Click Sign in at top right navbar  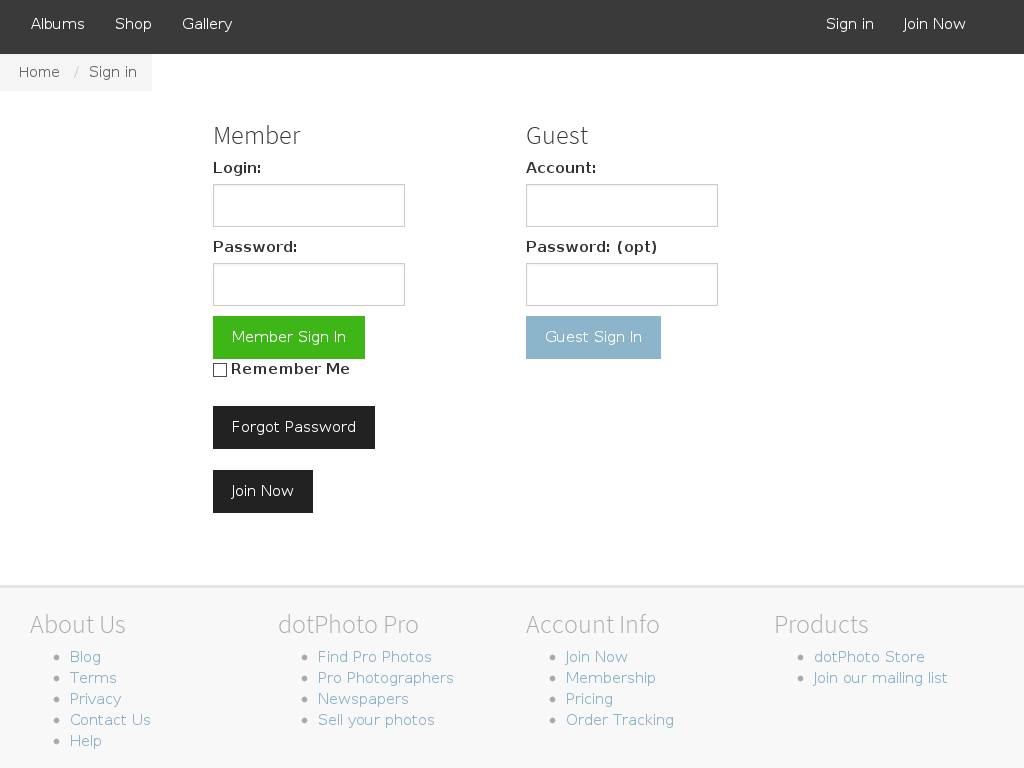(x=849, y=24)
